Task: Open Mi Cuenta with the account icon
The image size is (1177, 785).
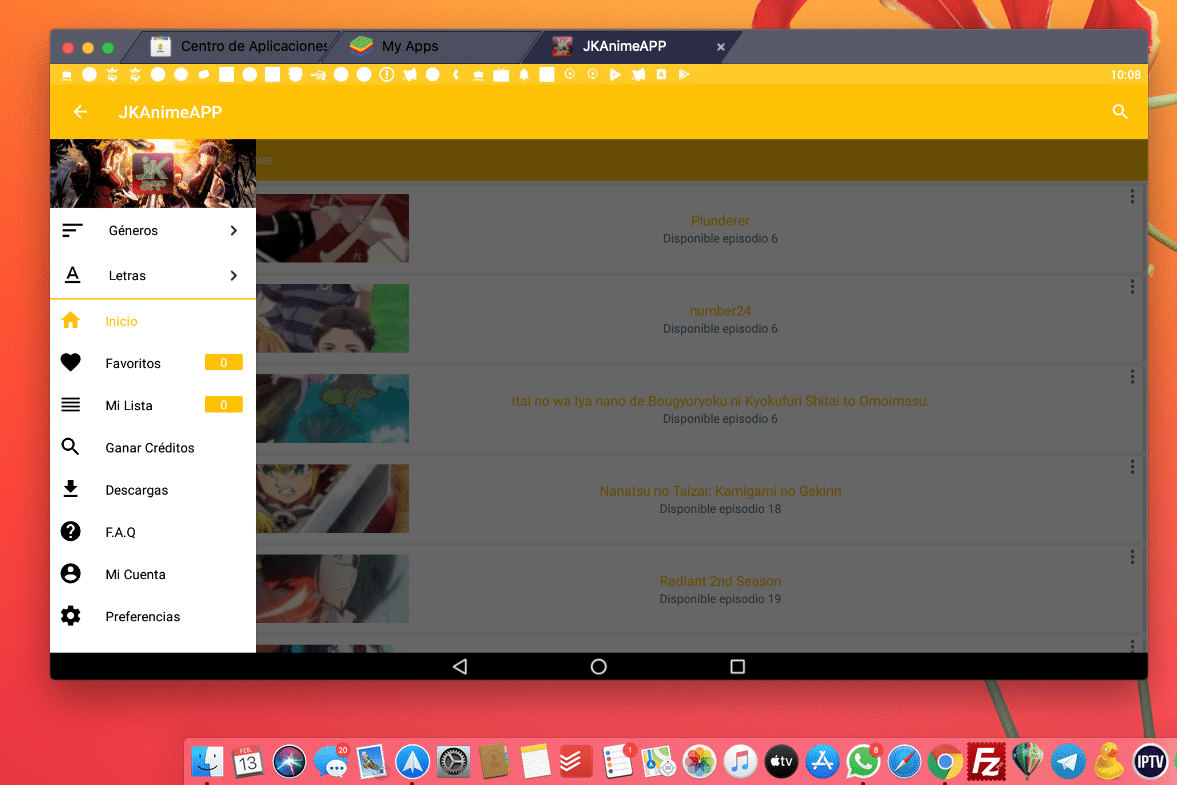Action: click(70, 573)
